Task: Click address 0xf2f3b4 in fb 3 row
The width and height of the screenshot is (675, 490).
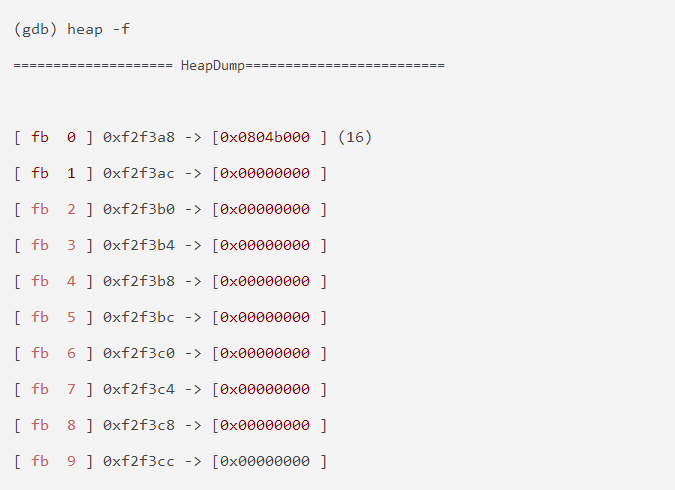Action: point(138,245)
